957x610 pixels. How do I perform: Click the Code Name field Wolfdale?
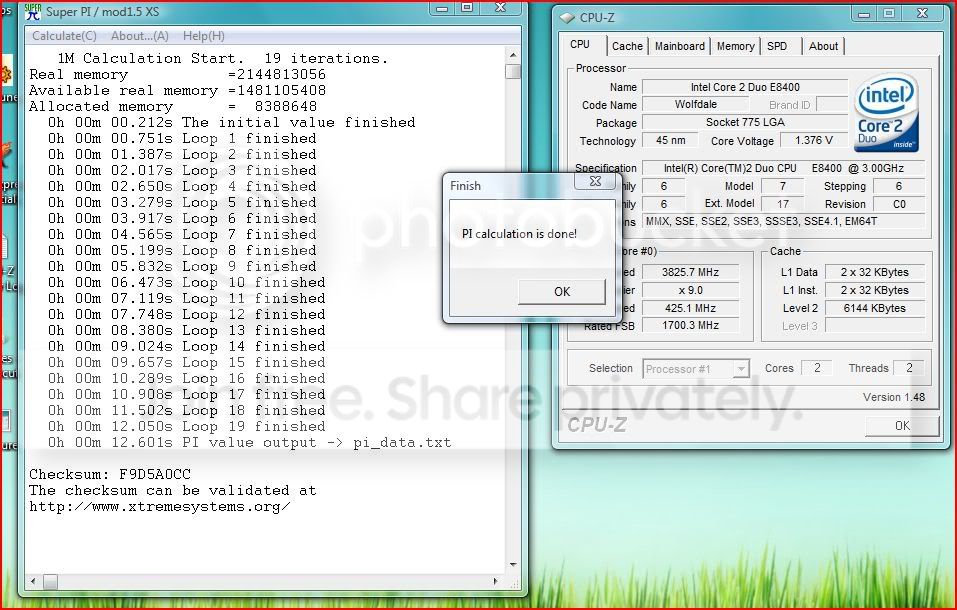click(695, 104)
